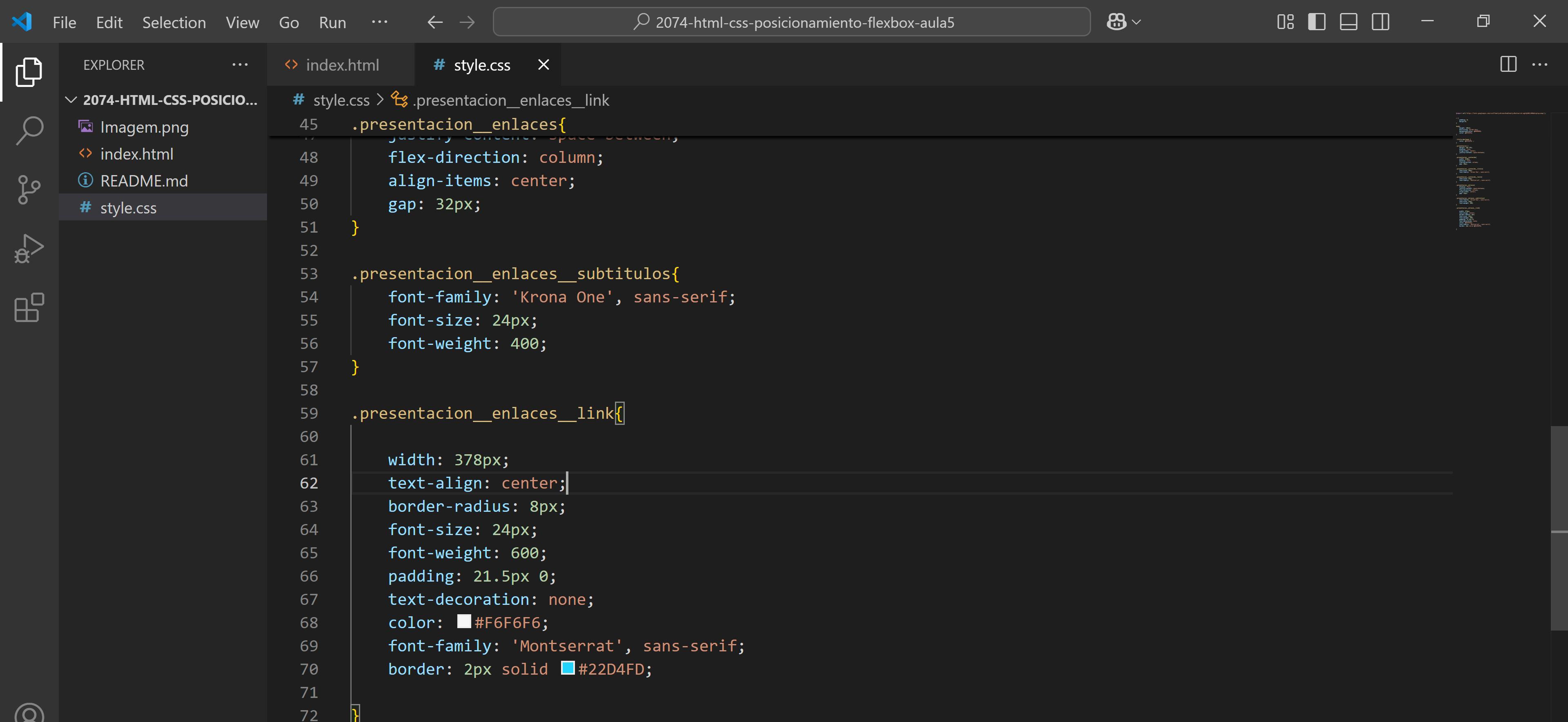Open Copilot dropdown chevron
Screen dimensions: 1568x722
pos(1136,22)
